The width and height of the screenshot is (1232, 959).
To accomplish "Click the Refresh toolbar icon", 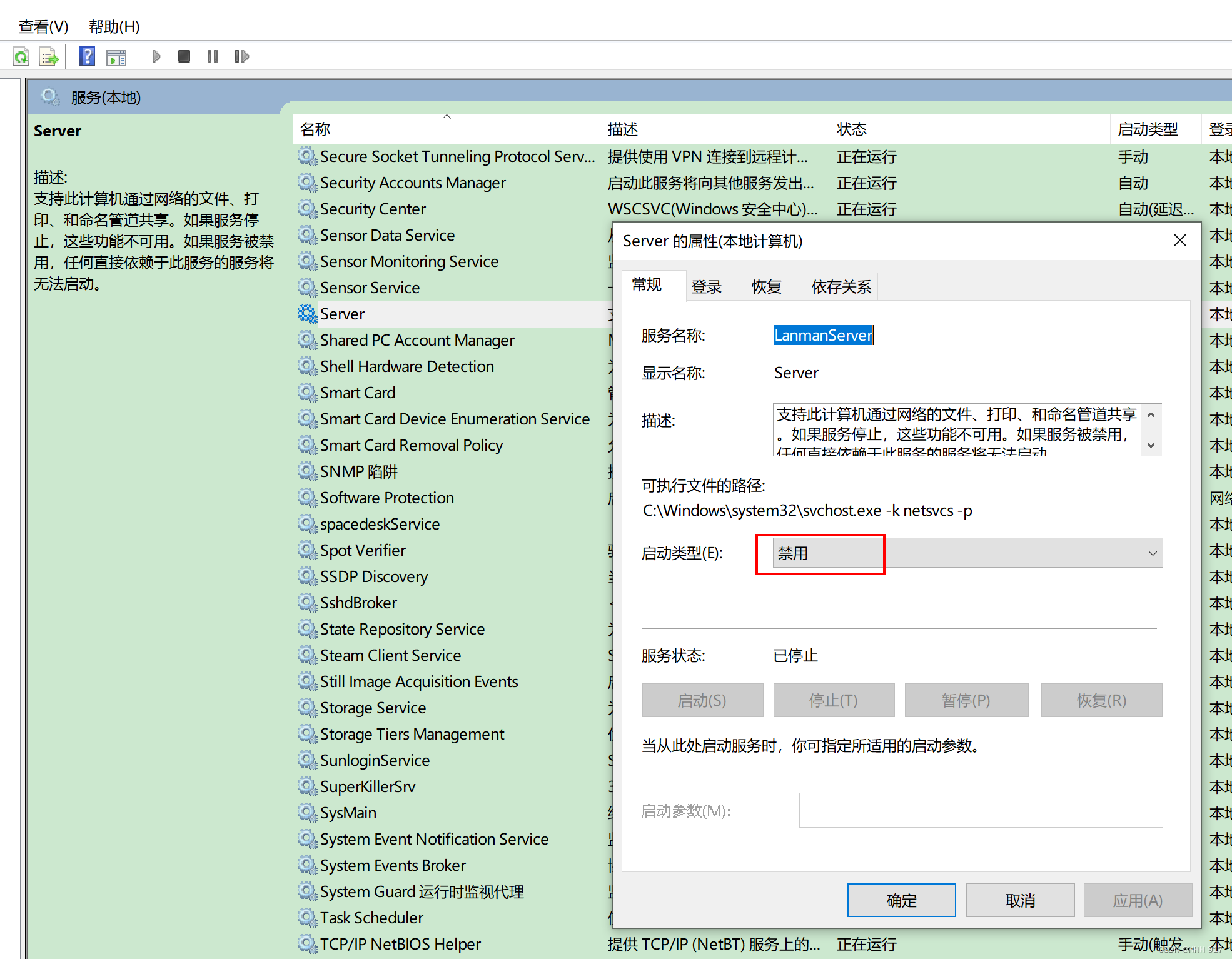I will 21,57.
